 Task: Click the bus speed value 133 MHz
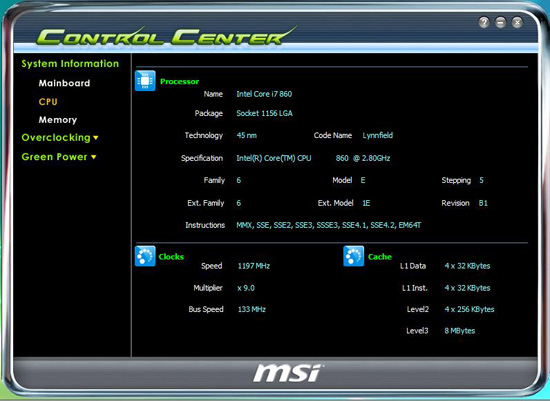[252, 309]
